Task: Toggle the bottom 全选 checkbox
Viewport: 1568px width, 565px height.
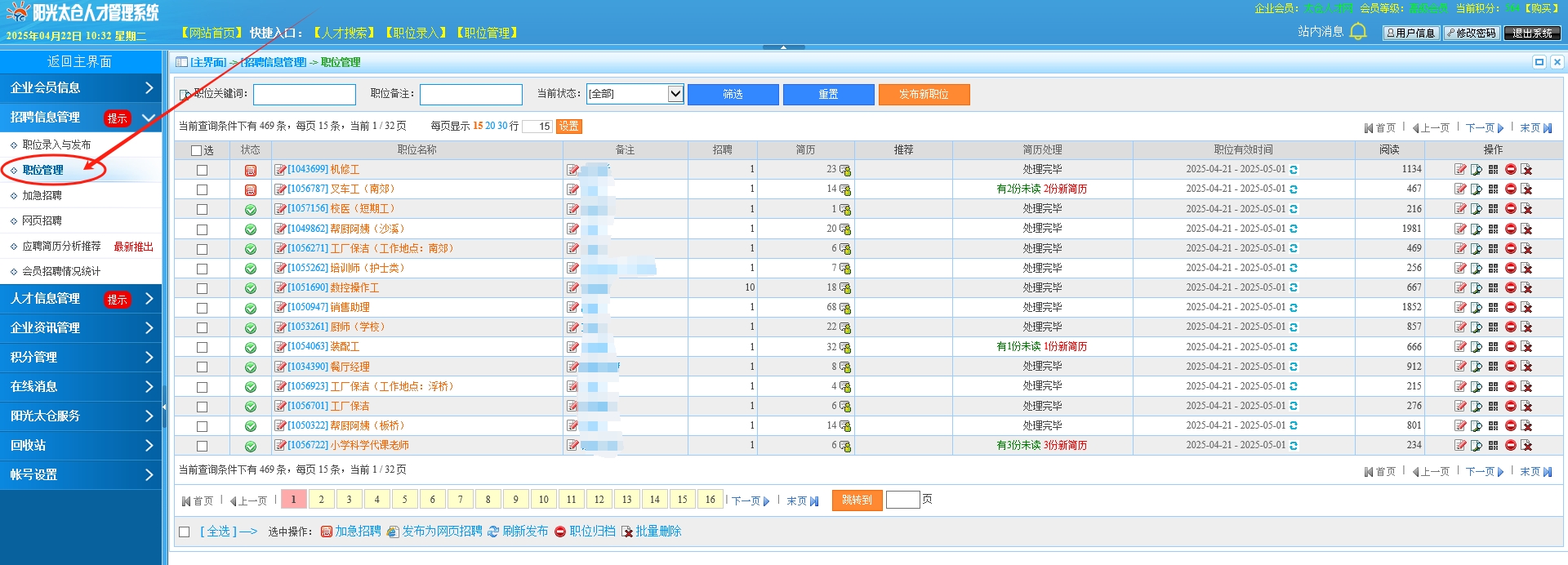Action: [x=185, y=532]
